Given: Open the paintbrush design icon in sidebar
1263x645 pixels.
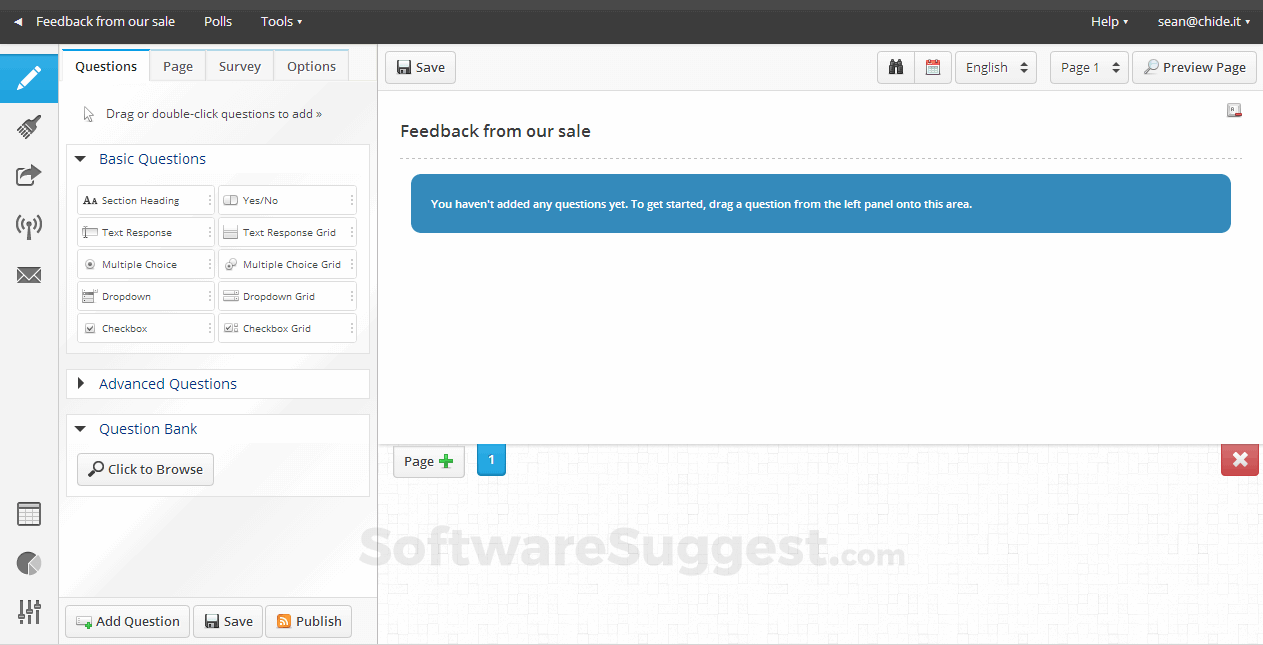Looking at the screenshot, I should (29, 127).
